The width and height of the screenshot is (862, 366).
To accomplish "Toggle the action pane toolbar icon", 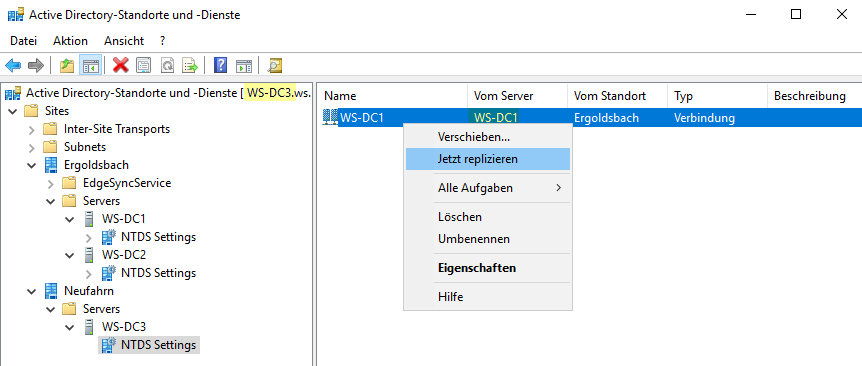I will (244, 66).
